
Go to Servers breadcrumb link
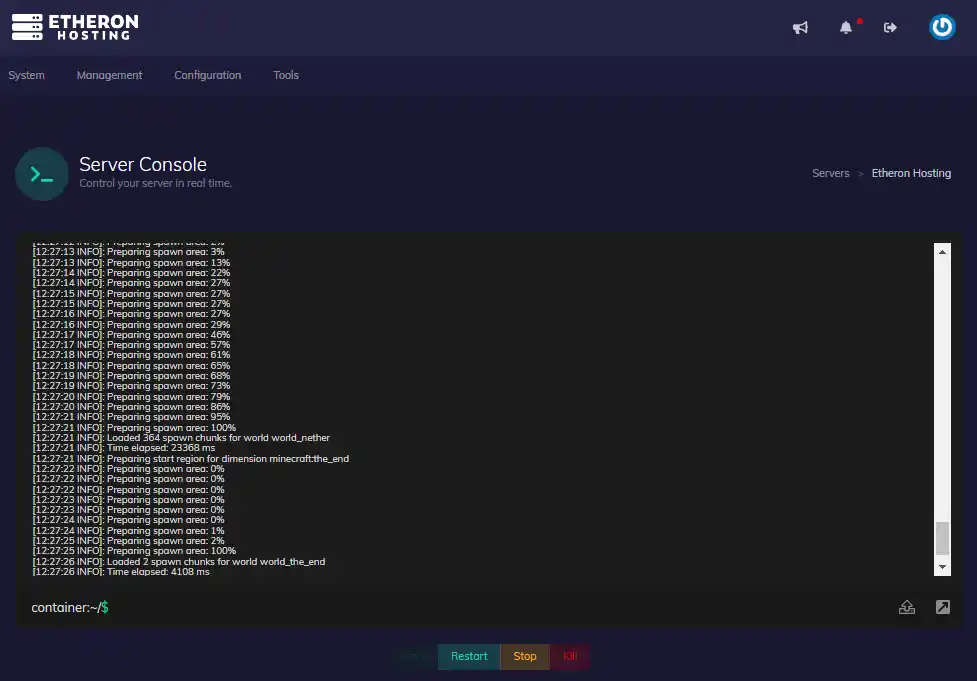(x=830, y=173)
